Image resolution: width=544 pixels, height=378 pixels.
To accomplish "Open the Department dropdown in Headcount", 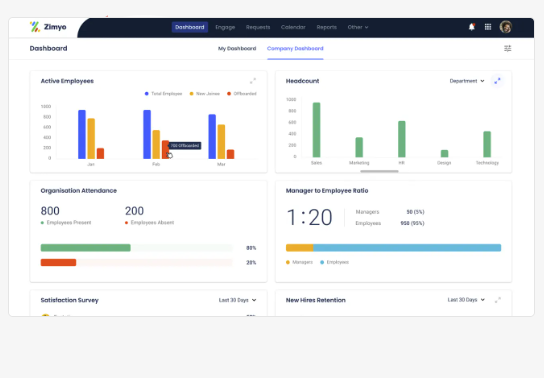I will (467, 81).
